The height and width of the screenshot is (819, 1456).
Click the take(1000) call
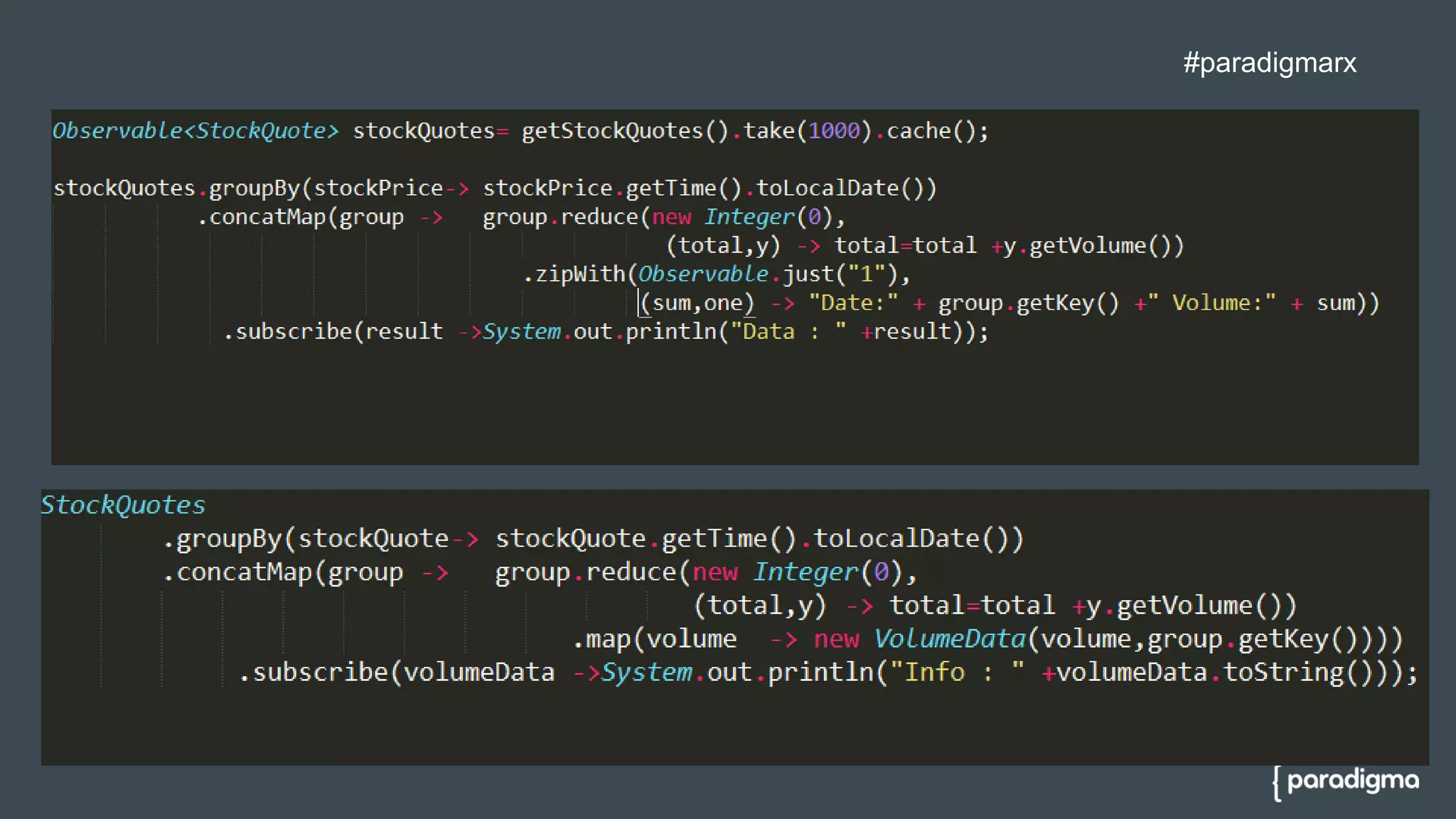pyautogui.click(x=806, y=131)
